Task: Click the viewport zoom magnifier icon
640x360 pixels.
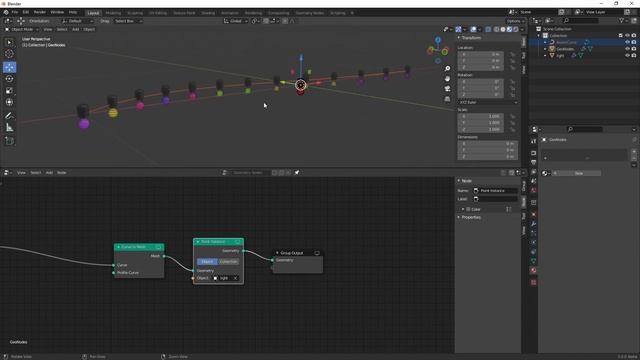Action: pos(447,69)
